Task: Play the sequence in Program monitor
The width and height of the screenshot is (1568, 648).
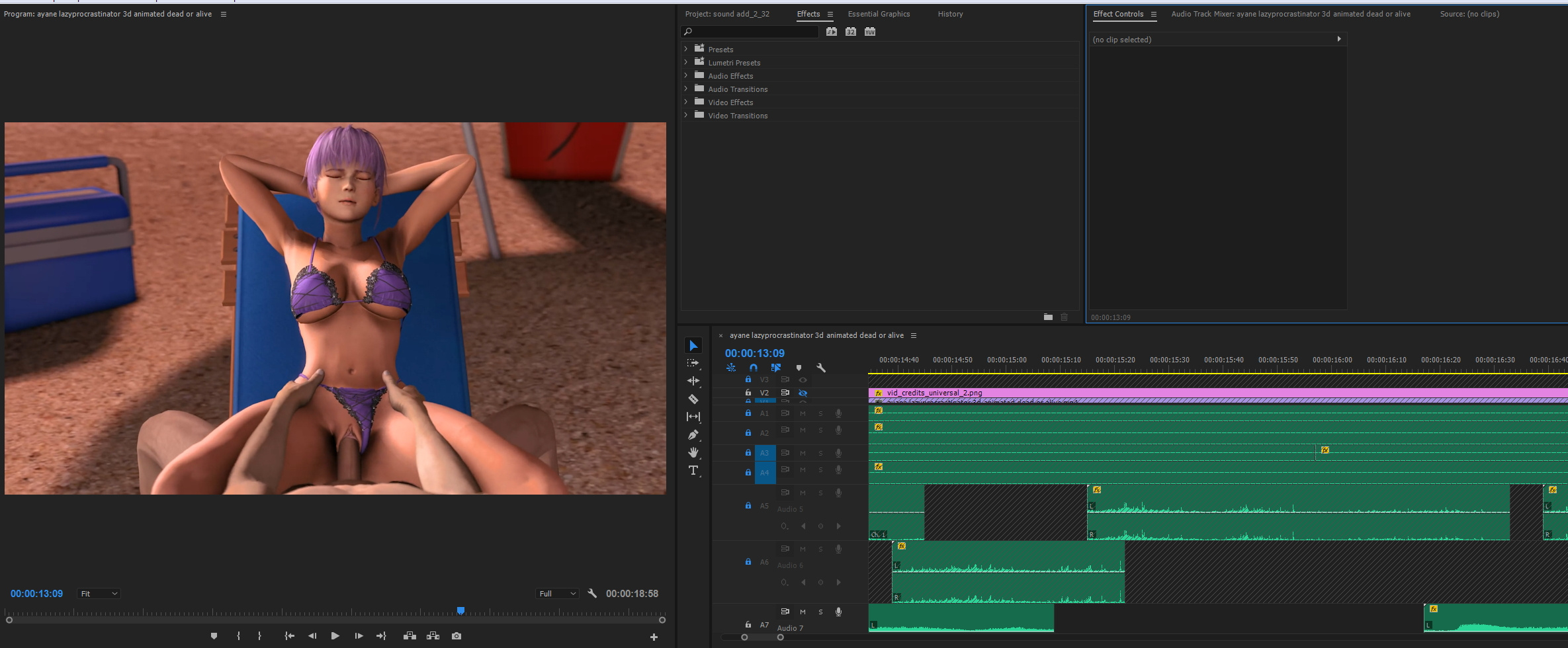Action: tap(335, 636)
